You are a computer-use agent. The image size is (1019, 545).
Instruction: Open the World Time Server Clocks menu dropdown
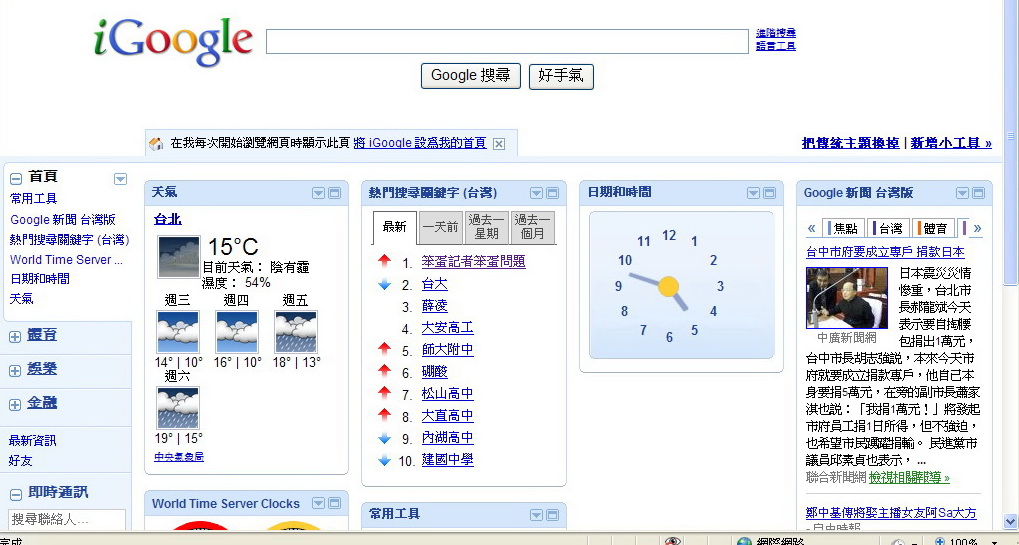point(318,503)
